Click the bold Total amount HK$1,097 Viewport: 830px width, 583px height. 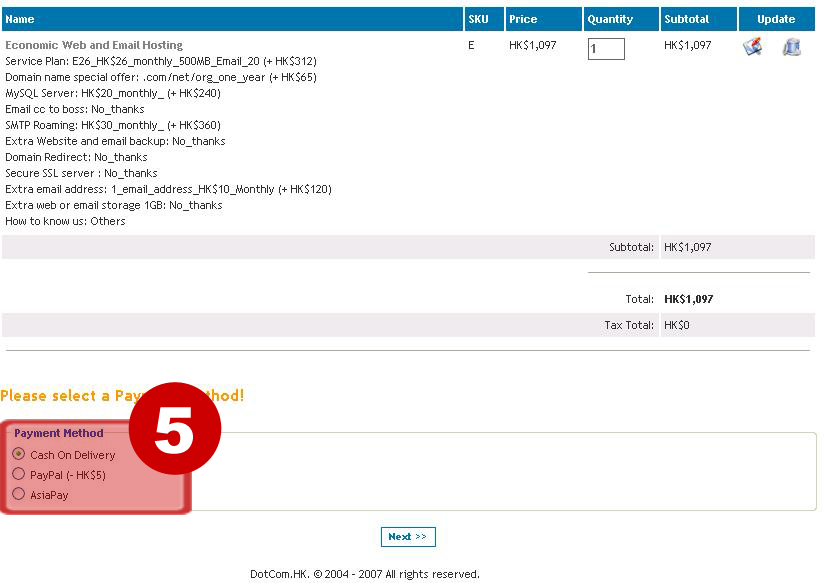[x=689, y=299]
